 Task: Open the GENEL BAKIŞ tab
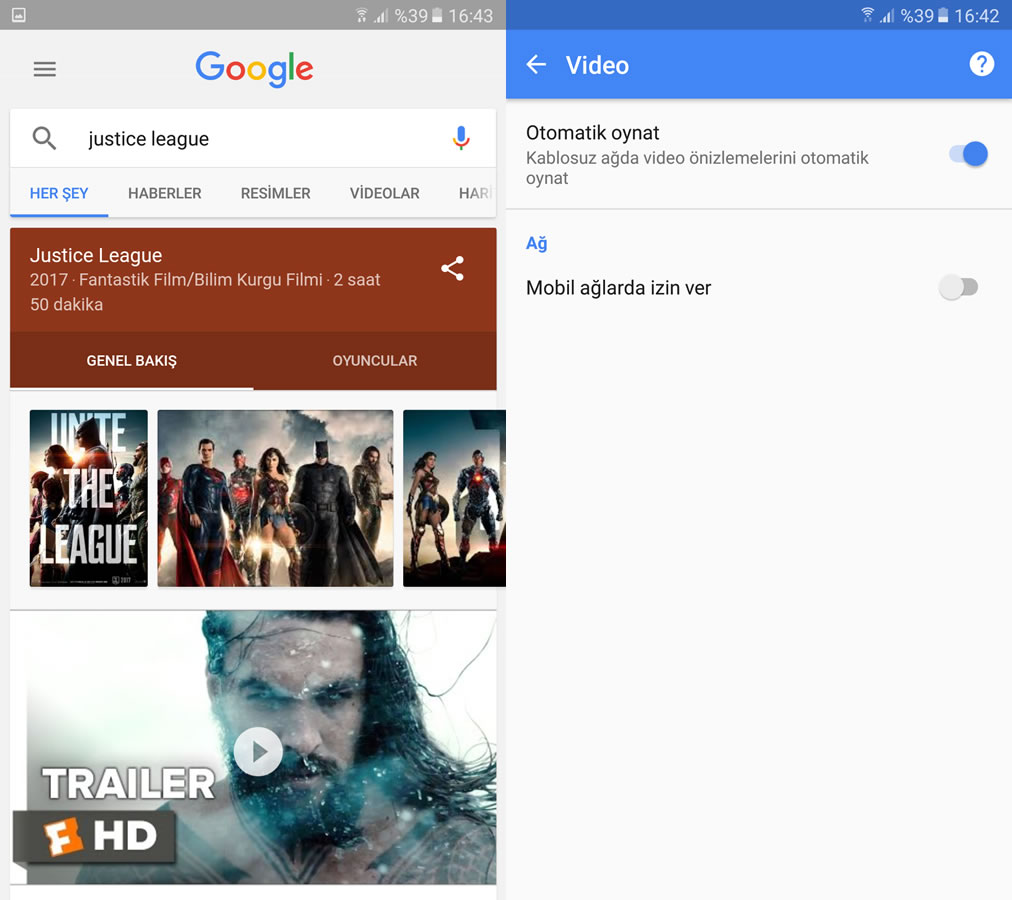click(132, 361)
